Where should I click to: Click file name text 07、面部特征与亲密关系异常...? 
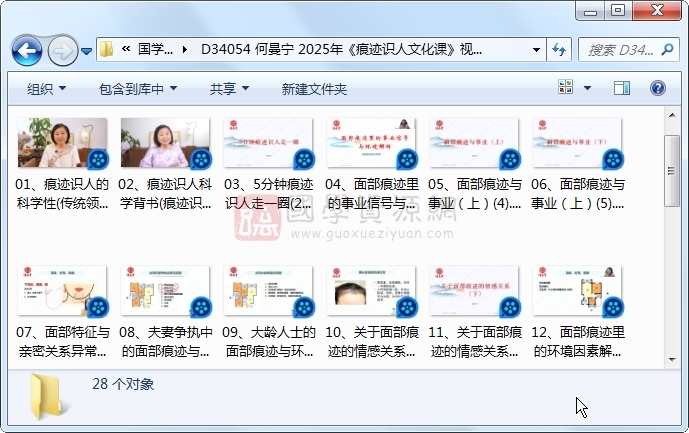(x=62, y=342)
